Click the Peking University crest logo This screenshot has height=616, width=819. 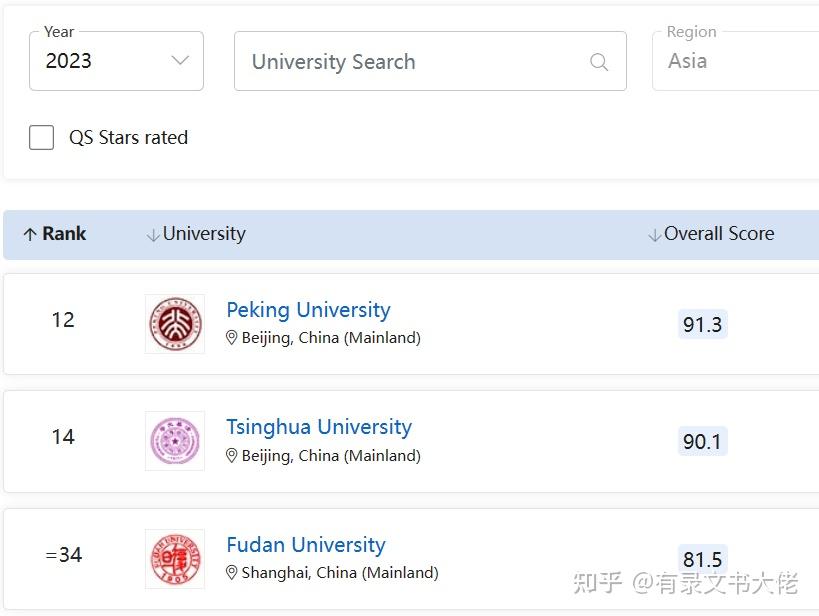(x=175, y=324)
